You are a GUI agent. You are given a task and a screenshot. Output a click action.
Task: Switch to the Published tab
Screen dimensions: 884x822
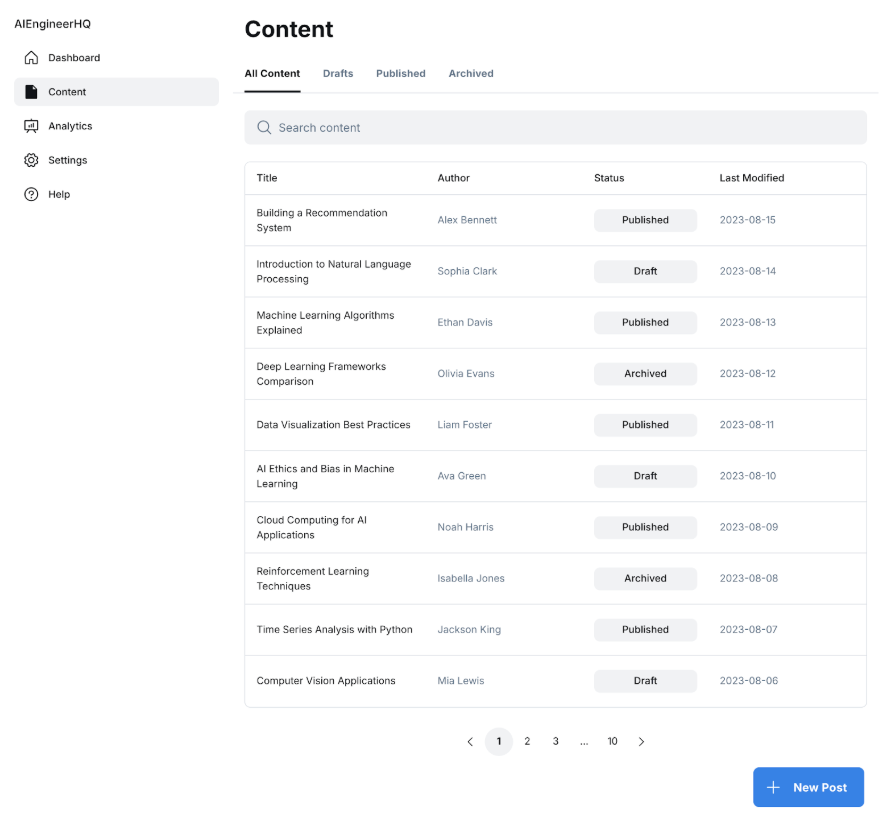pos(400,74)
